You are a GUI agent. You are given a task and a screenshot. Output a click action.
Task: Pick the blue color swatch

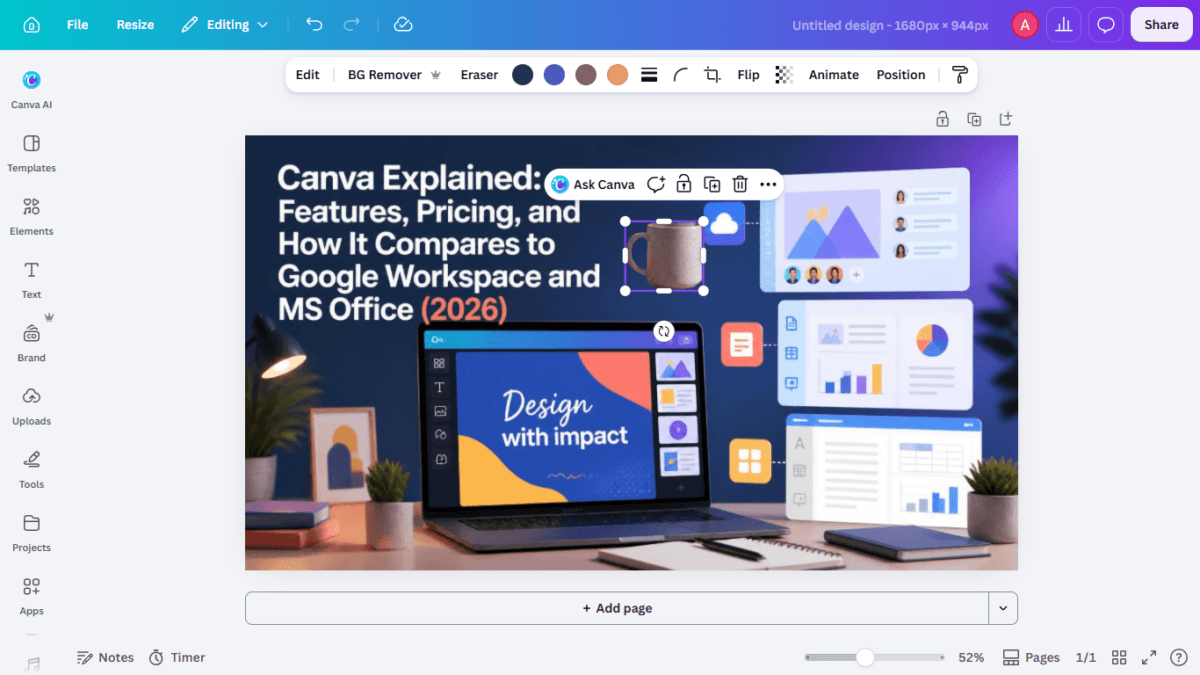tap(554, 75)
